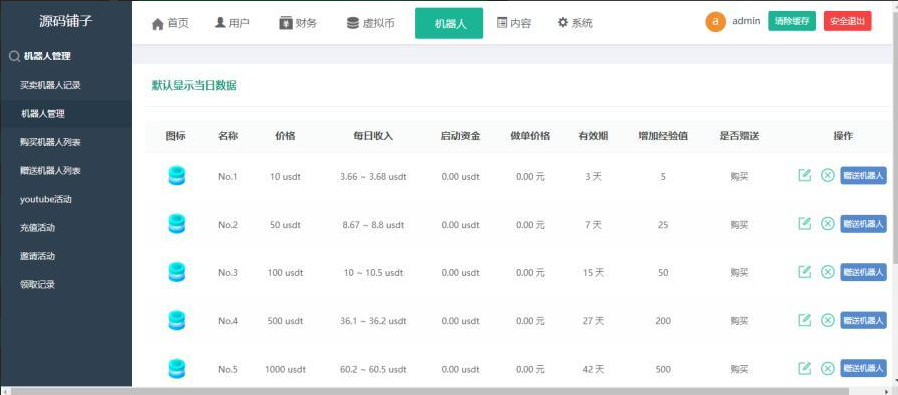This screenshot has height=395, width=898.
Task: Click the delete icon for robot No.2
Action: [827, 223]
